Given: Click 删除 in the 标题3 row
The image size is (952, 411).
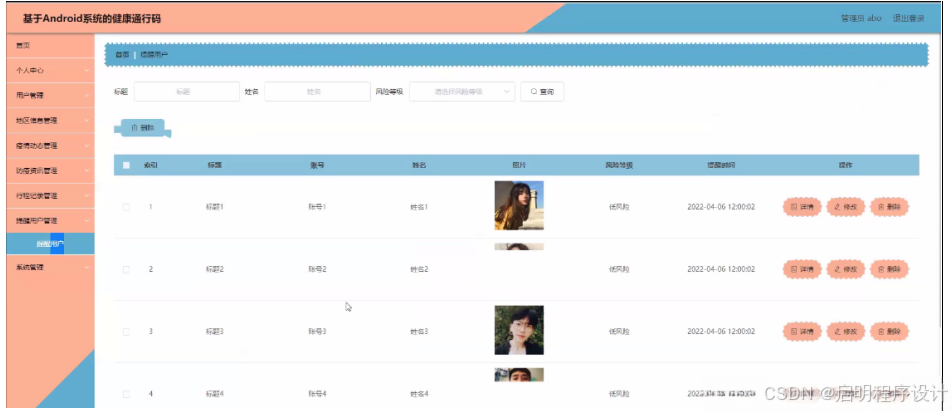Looking at the screenshot, I should point(889,331).
